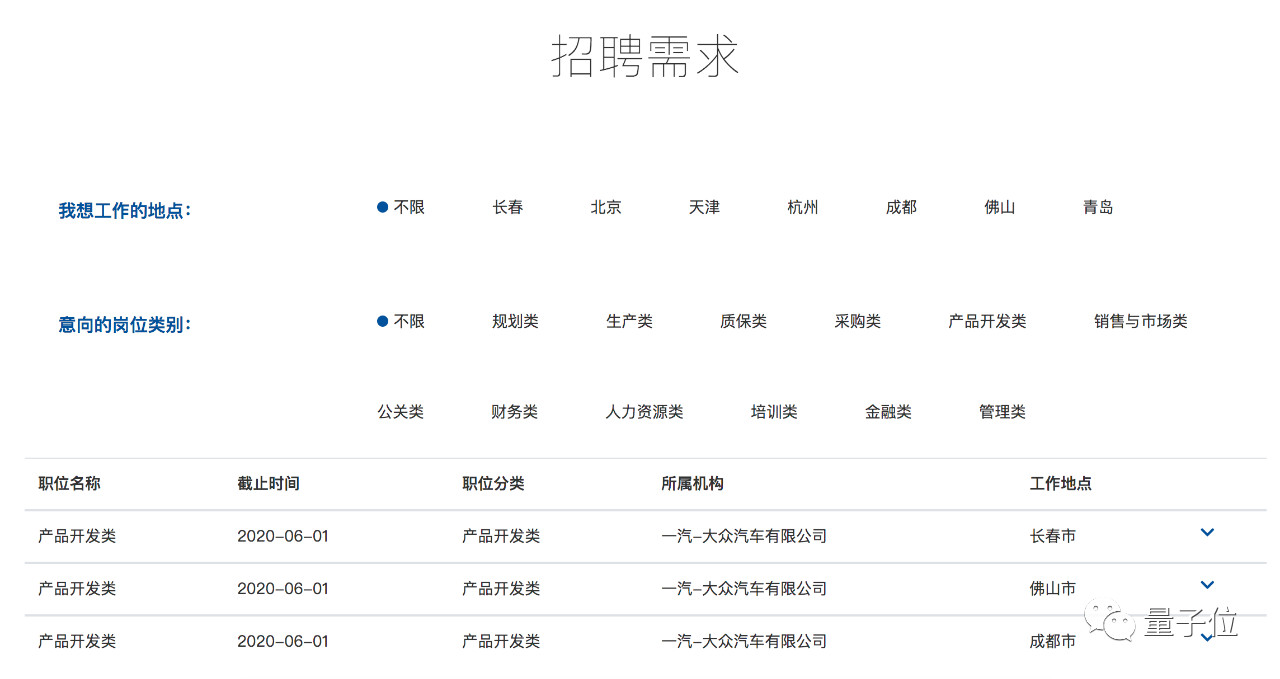This screenshot has height=679, width=1280.
Task: Select the 不限 job category radio option
Action: coord(401,321)
